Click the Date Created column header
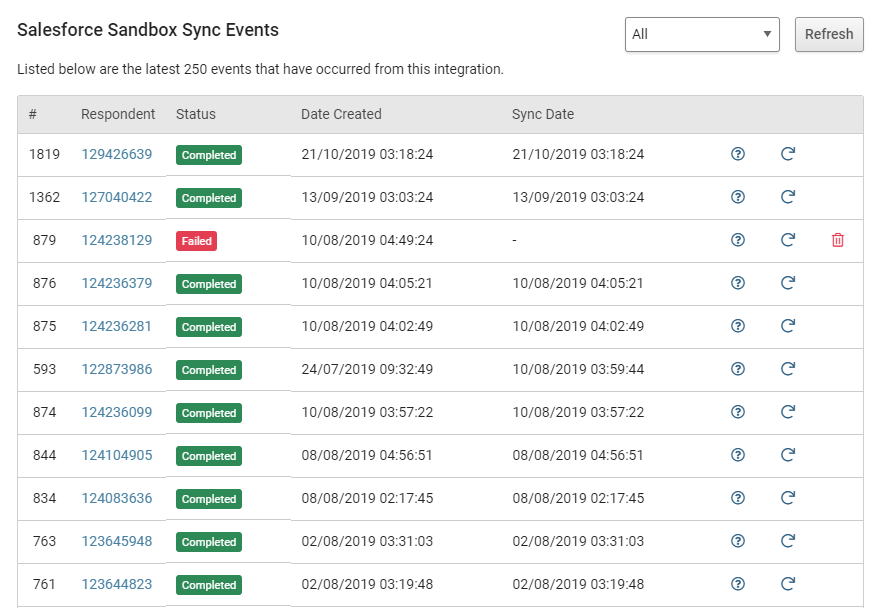This screenshot has width=885, height=608. pos(341,114)
